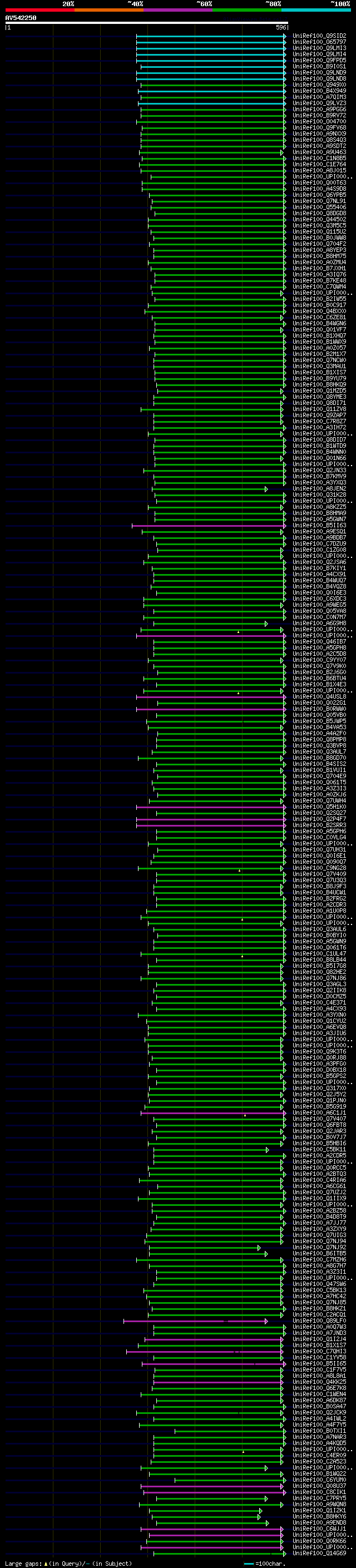Click the orange ~40% identity legend segment
Image resolution: width=356 pixels, height=1568 pixels.
tap(109, 10)
